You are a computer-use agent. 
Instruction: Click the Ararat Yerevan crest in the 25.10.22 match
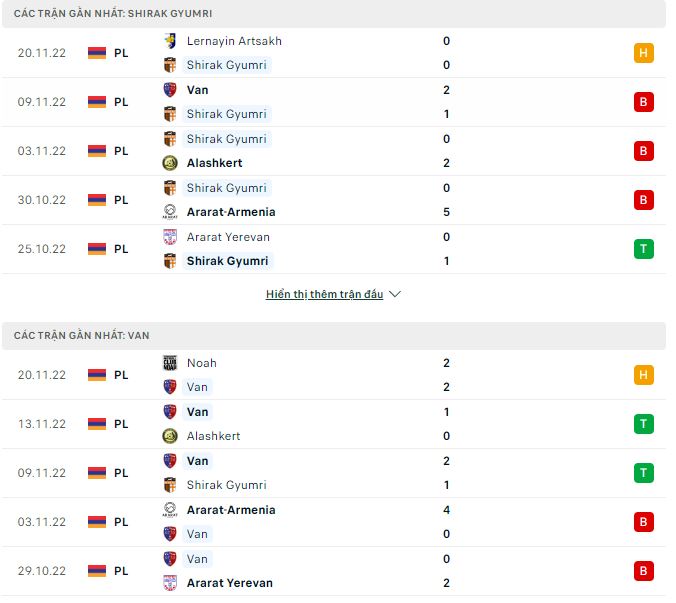coord(170,237)
